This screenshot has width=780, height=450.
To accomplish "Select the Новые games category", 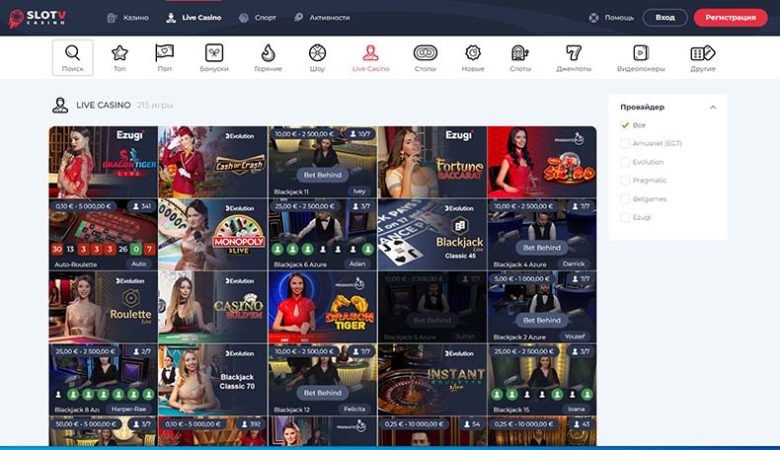I will tap(473, 58).
